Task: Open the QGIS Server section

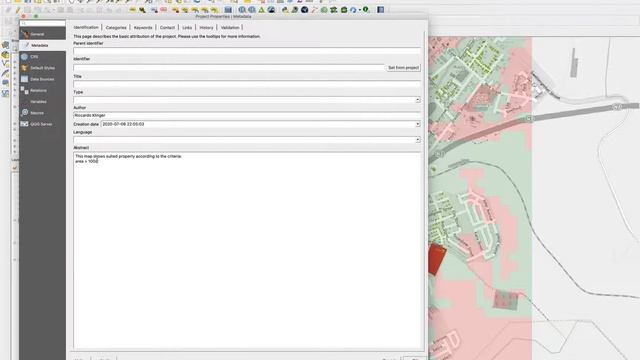Action: pyautogui.click(x=42, y=124)
